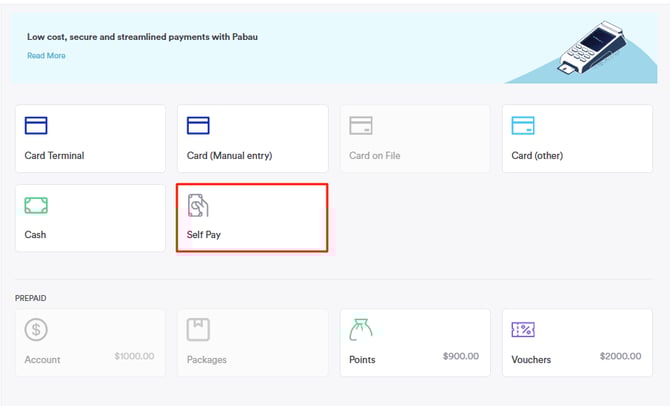The height and width of the screenshot is (406, 670).
Task: Click the Account $1000.00 balance amount
Action: 133,356
